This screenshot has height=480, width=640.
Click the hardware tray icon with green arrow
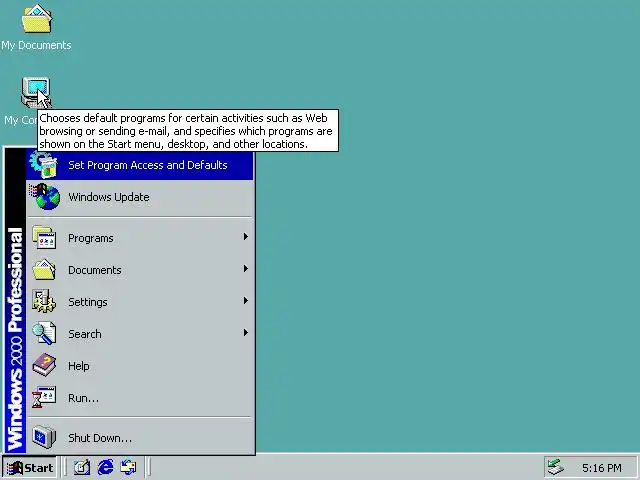click(x=556, y=467)
